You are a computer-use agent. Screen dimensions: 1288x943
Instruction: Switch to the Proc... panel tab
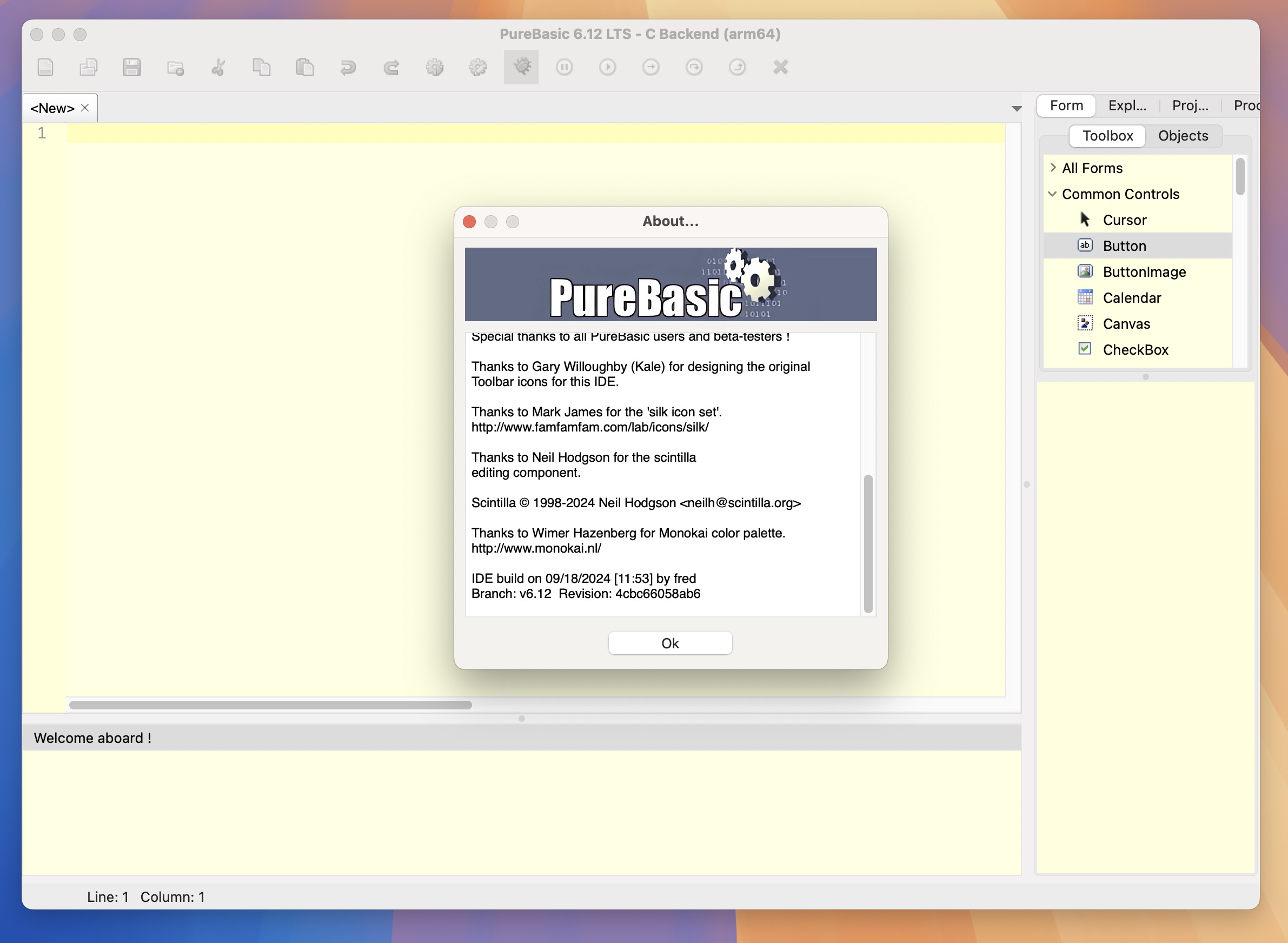1246,105
